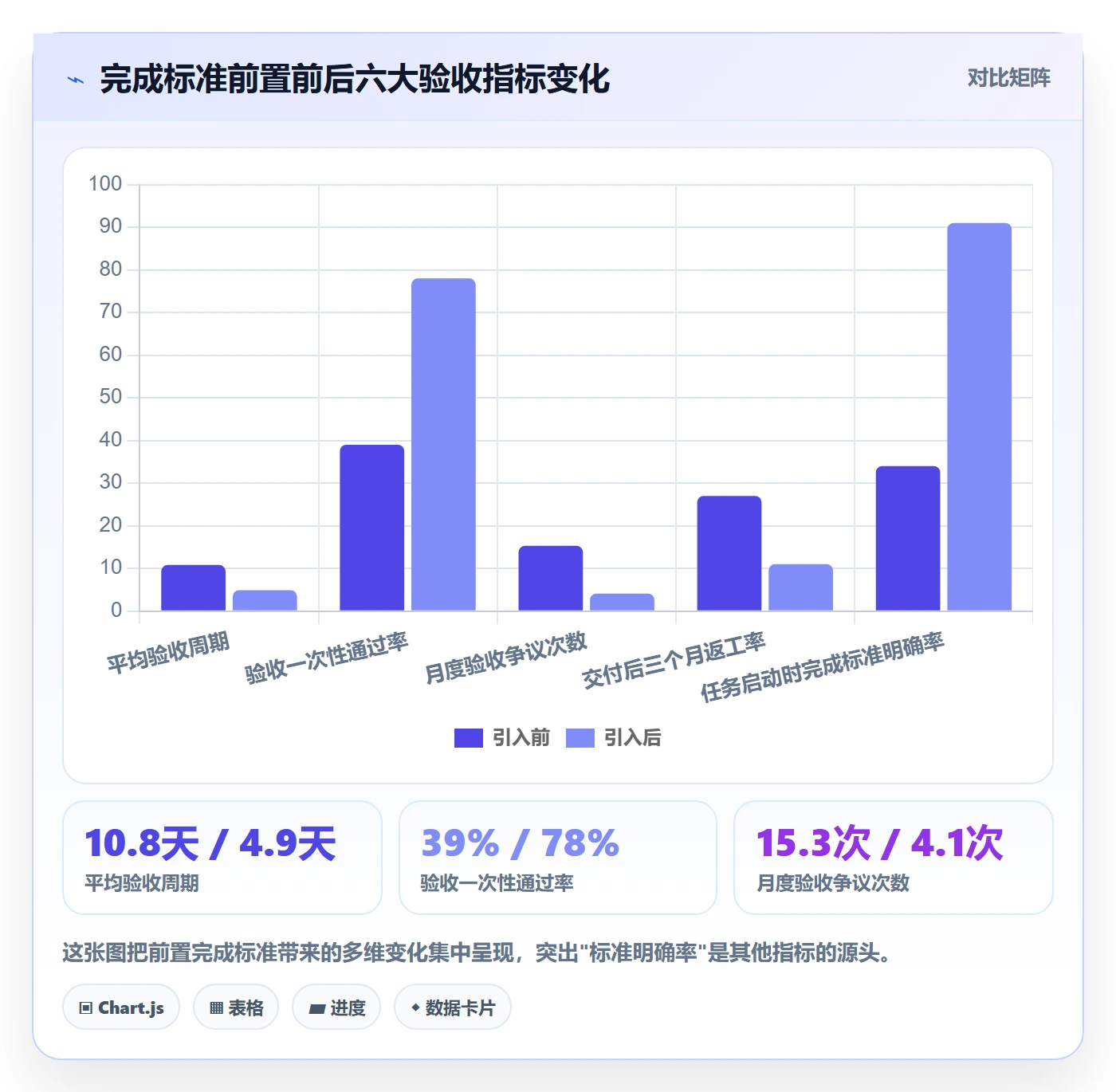The image size is (1116, 1092).
Task: Click the 引入后 bar for 任务启动时完成标准明确率
Action: tap(979, 418)
